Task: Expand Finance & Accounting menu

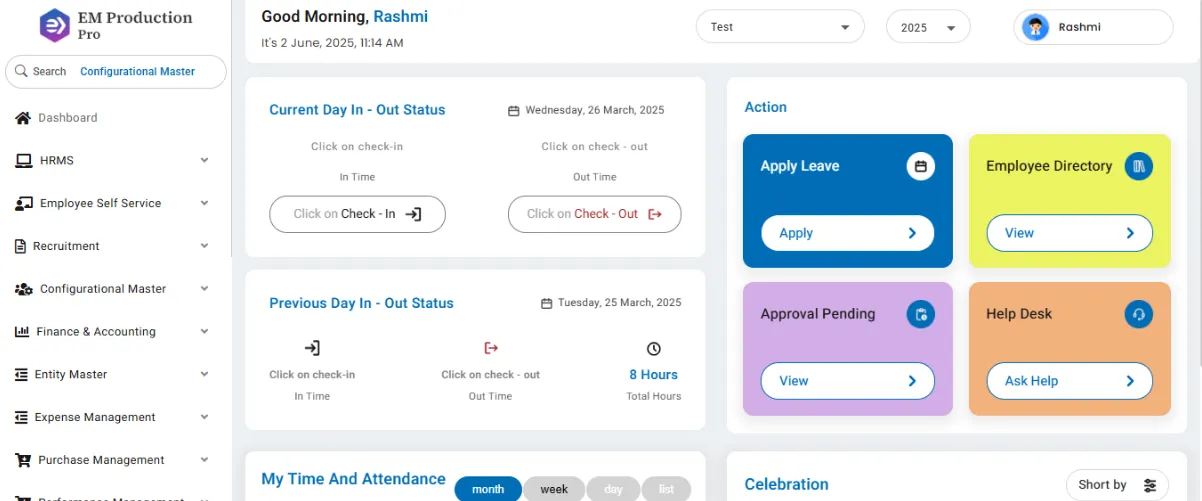Action: tap(113, 331)
